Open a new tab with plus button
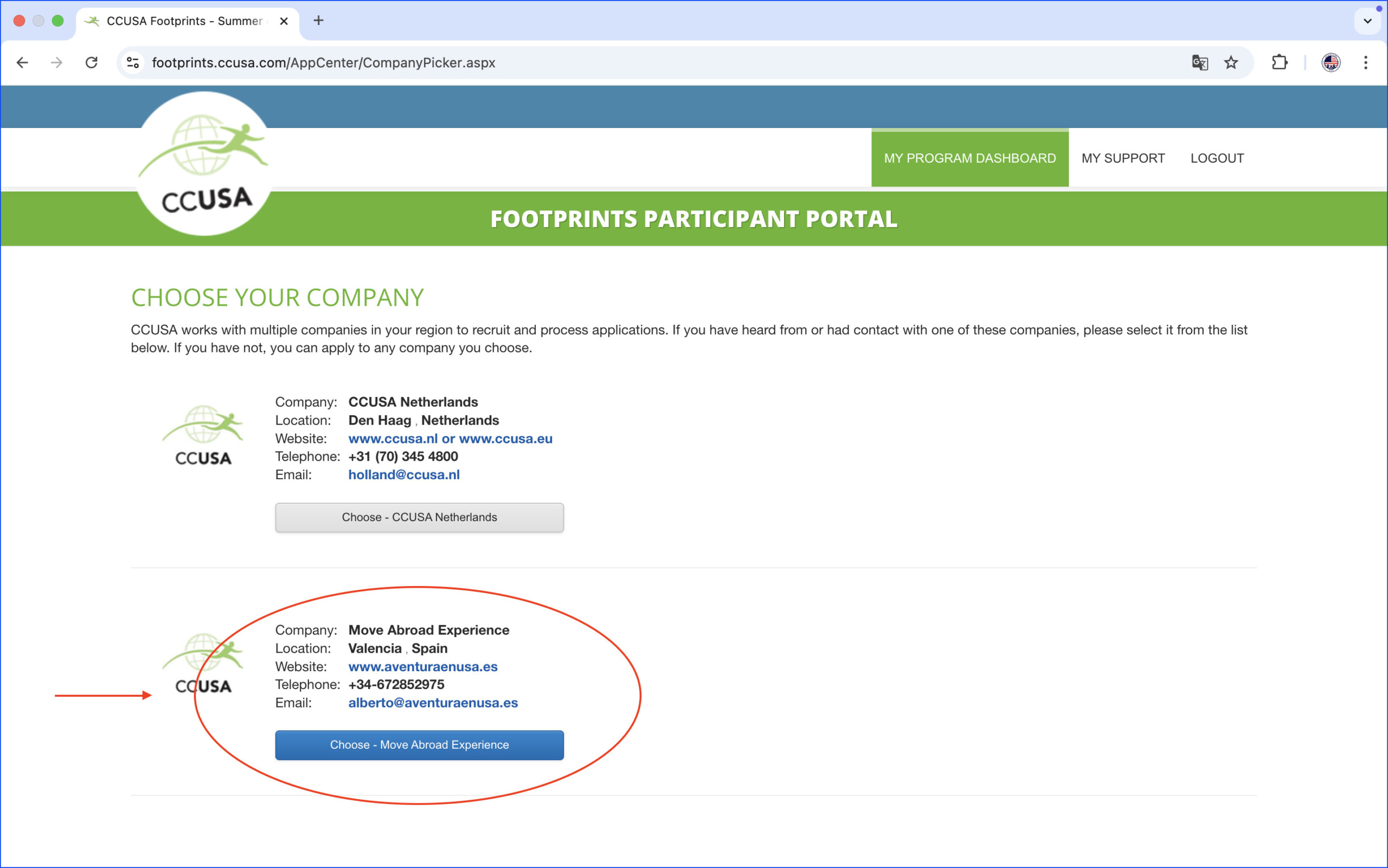1388x868 pixels. pos(319,21)
